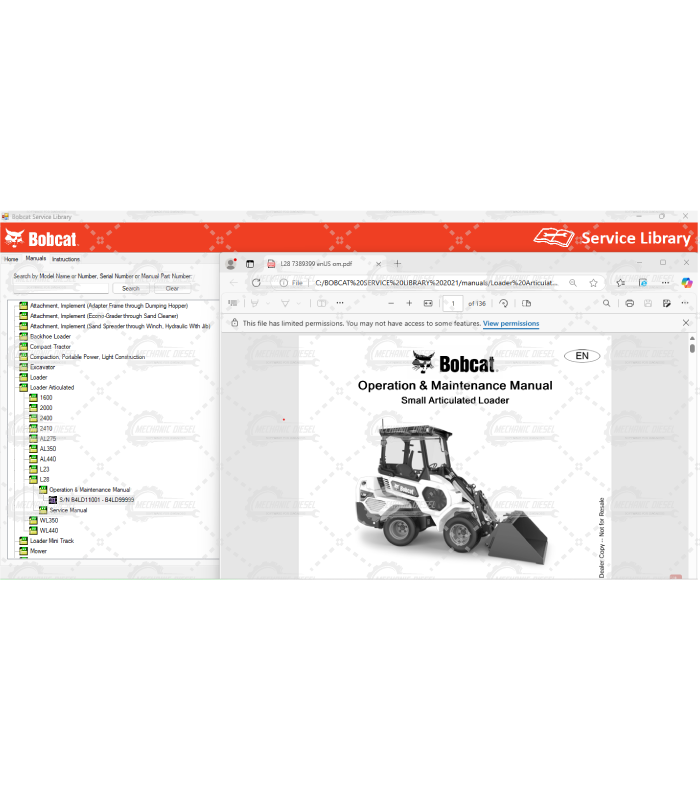Image resolution: width=700 pixels, height=800 pixels.
Task: Open the L28 Service Manual node
Action: pos(68,510)
